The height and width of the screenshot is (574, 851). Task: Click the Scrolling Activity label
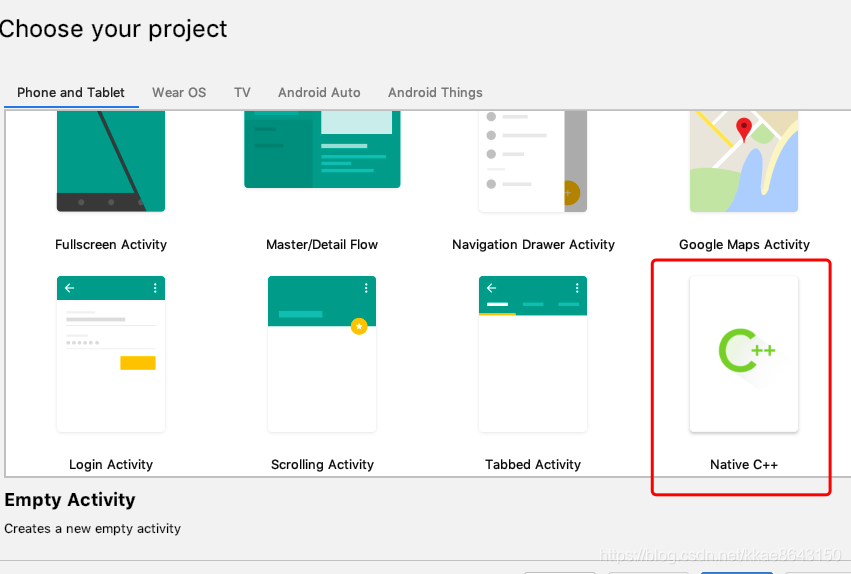click(x=322, y=464)
